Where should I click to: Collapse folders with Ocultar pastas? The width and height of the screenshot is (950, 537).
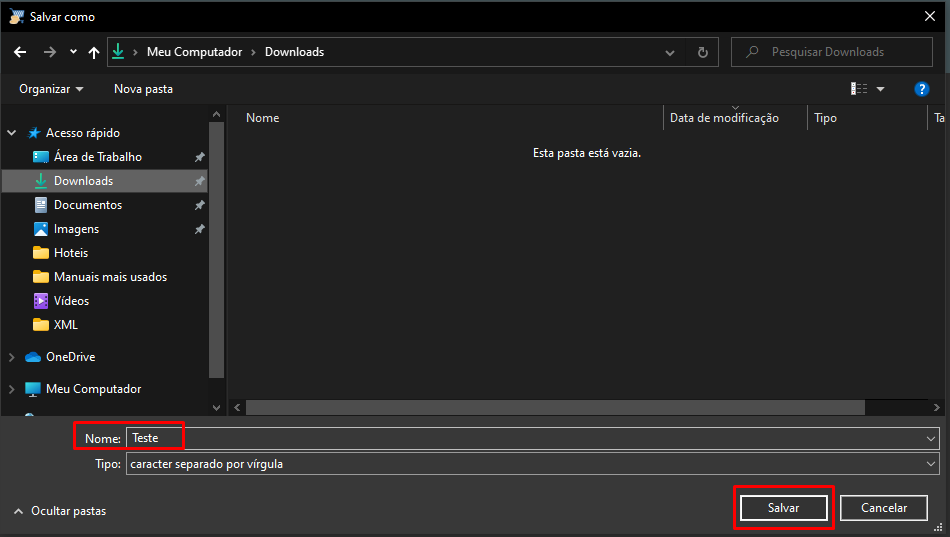pyautogui.click(x=60, y=511)
